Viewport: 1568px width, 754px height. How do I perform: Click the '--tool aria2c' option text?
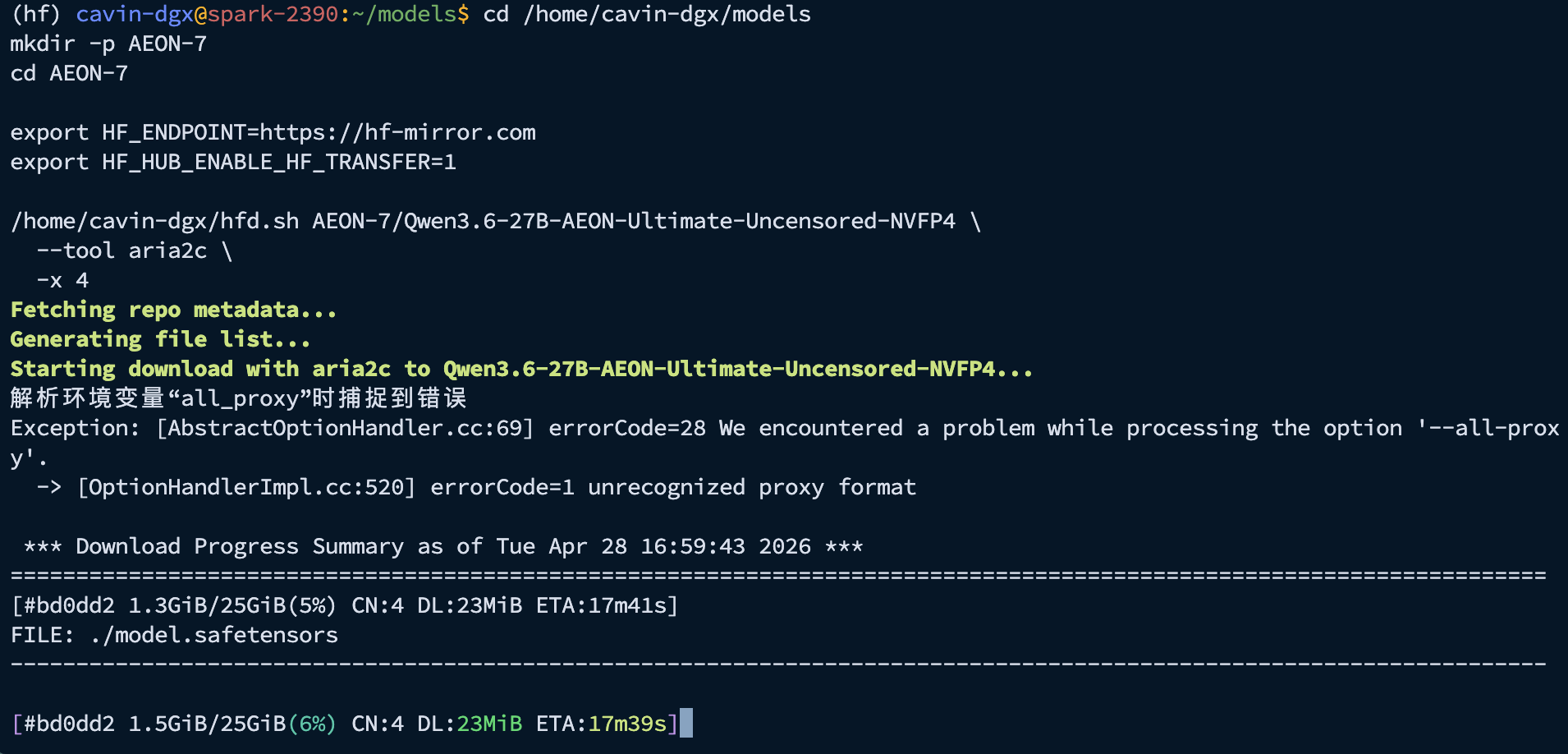tap(121, 251)
